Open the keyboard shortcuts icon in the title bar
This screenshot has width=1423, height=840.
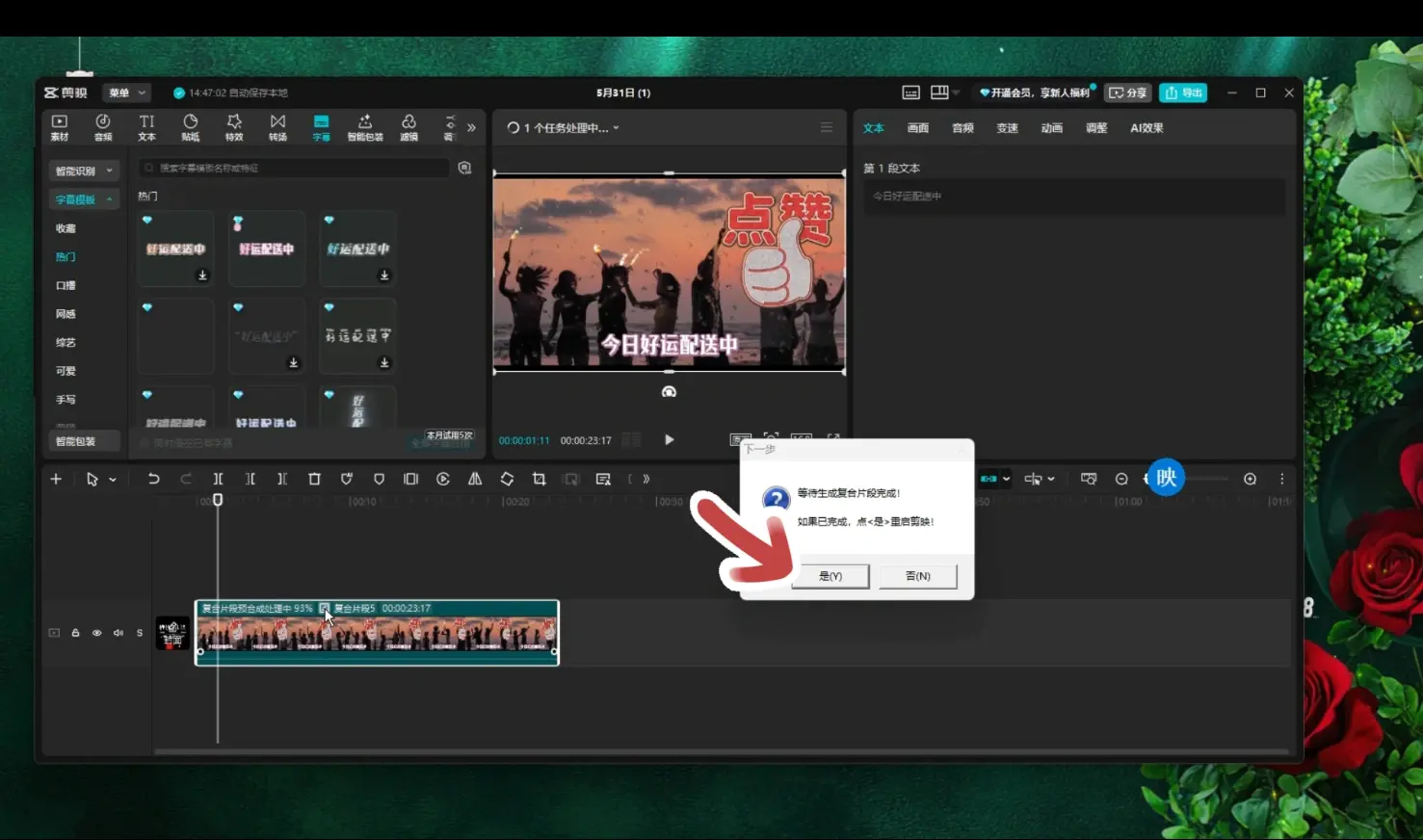point(910,92)
